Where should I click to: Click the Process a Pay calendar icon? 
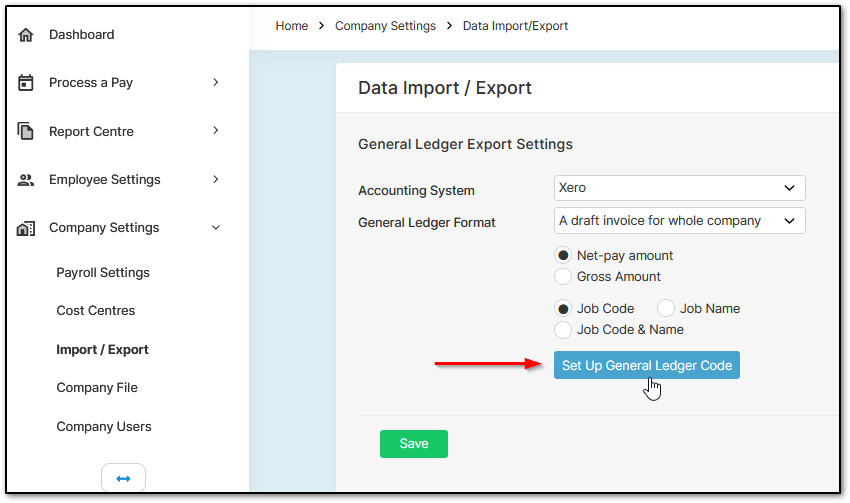coord(25,83)
